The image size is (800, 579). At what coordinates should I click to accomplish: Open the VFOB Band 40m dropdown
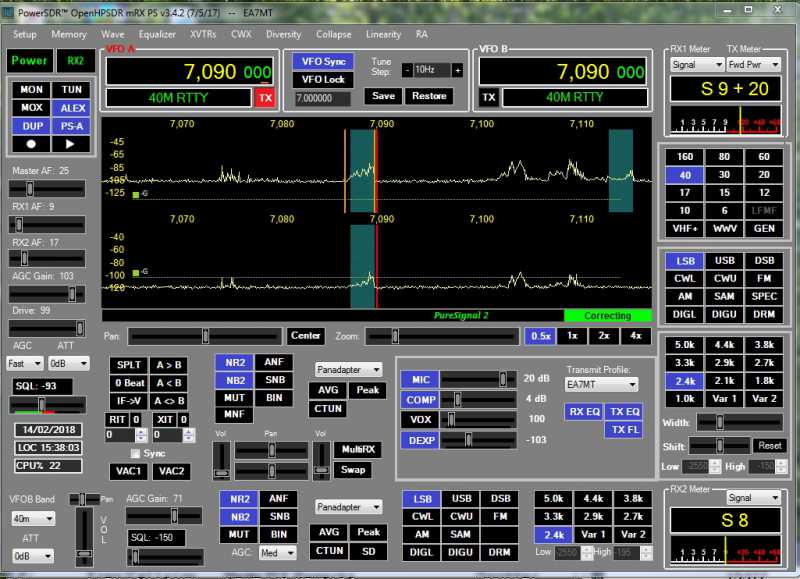pos(33,519)
